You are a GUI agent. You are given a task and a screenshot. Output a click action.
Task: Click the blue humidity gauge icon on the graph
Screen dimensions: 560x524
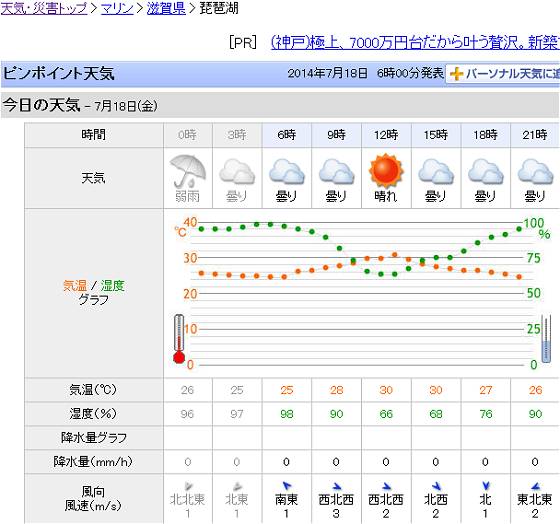point(546,339)
